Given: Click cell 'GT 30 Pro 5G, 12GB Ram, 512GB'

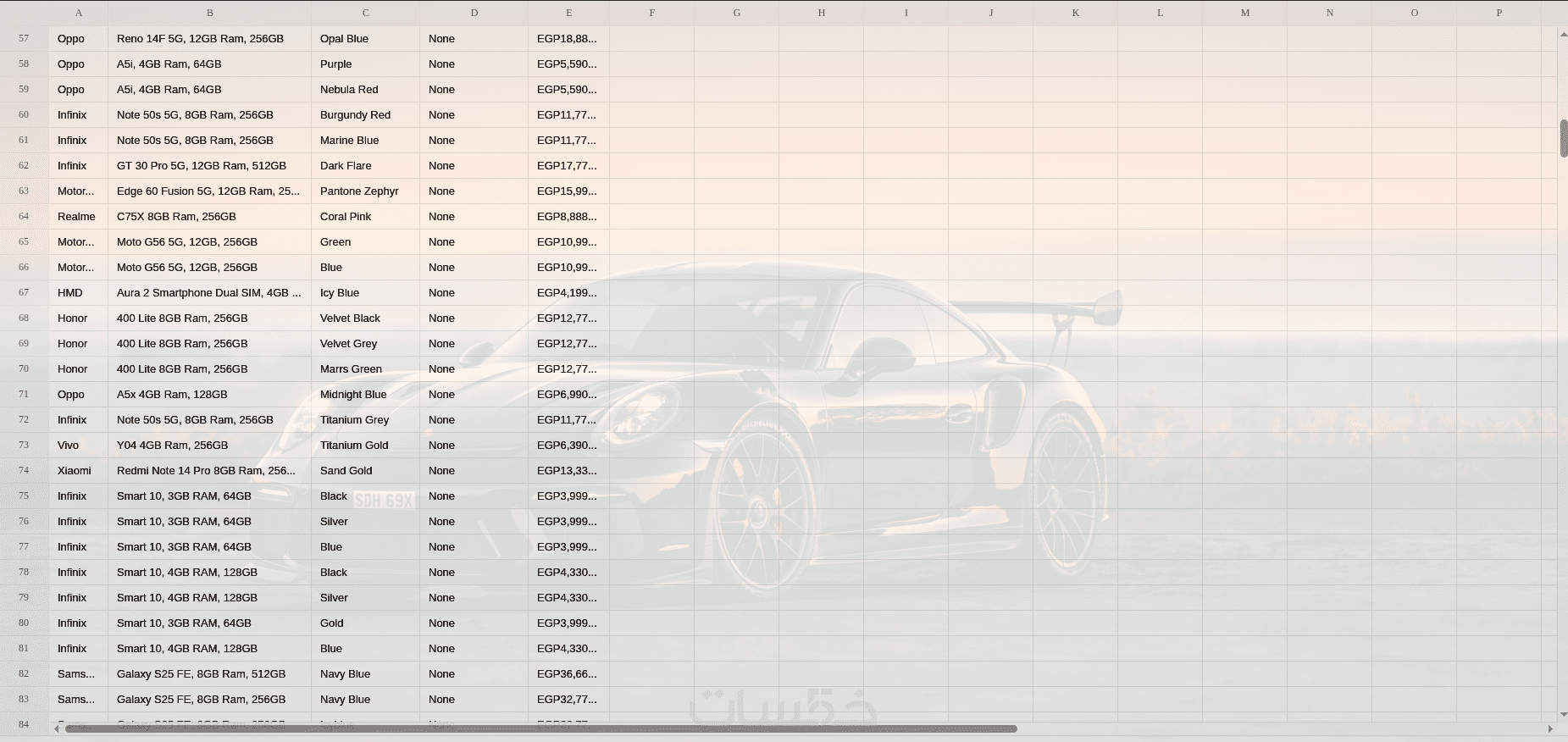Looking at the screenshot, I should click(210, 165).
